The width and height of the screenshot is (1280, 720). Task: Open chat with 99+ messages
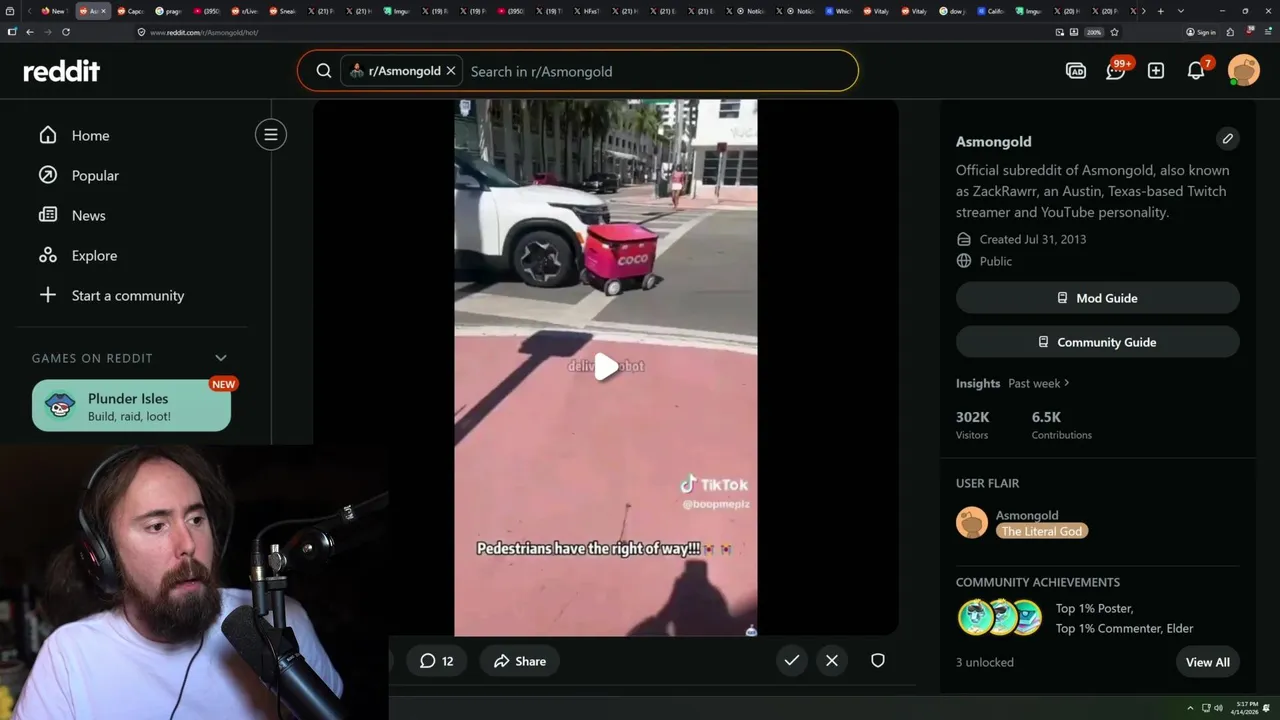(1116, 70)
